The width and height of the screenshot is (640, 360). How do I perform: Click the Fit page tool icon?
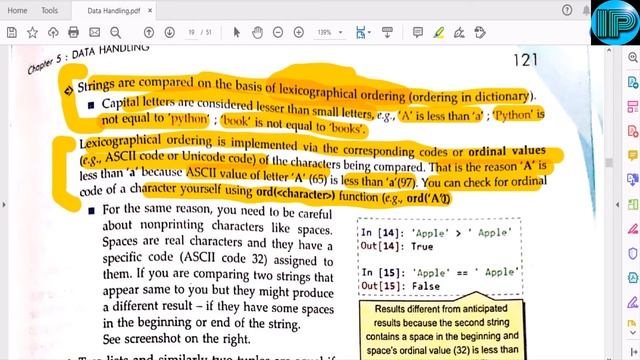click(x=360, y=32)
